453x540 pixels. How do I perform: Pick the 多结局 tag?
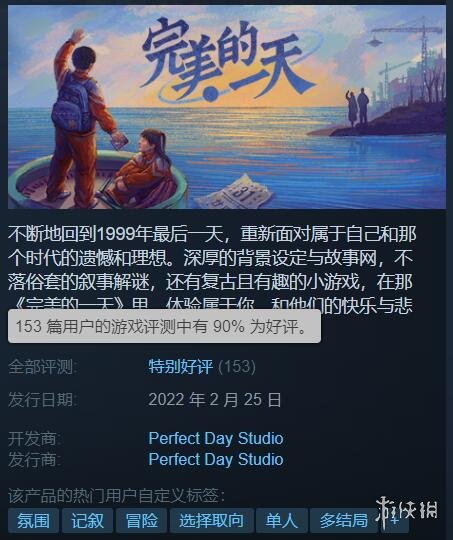point(343,520)
